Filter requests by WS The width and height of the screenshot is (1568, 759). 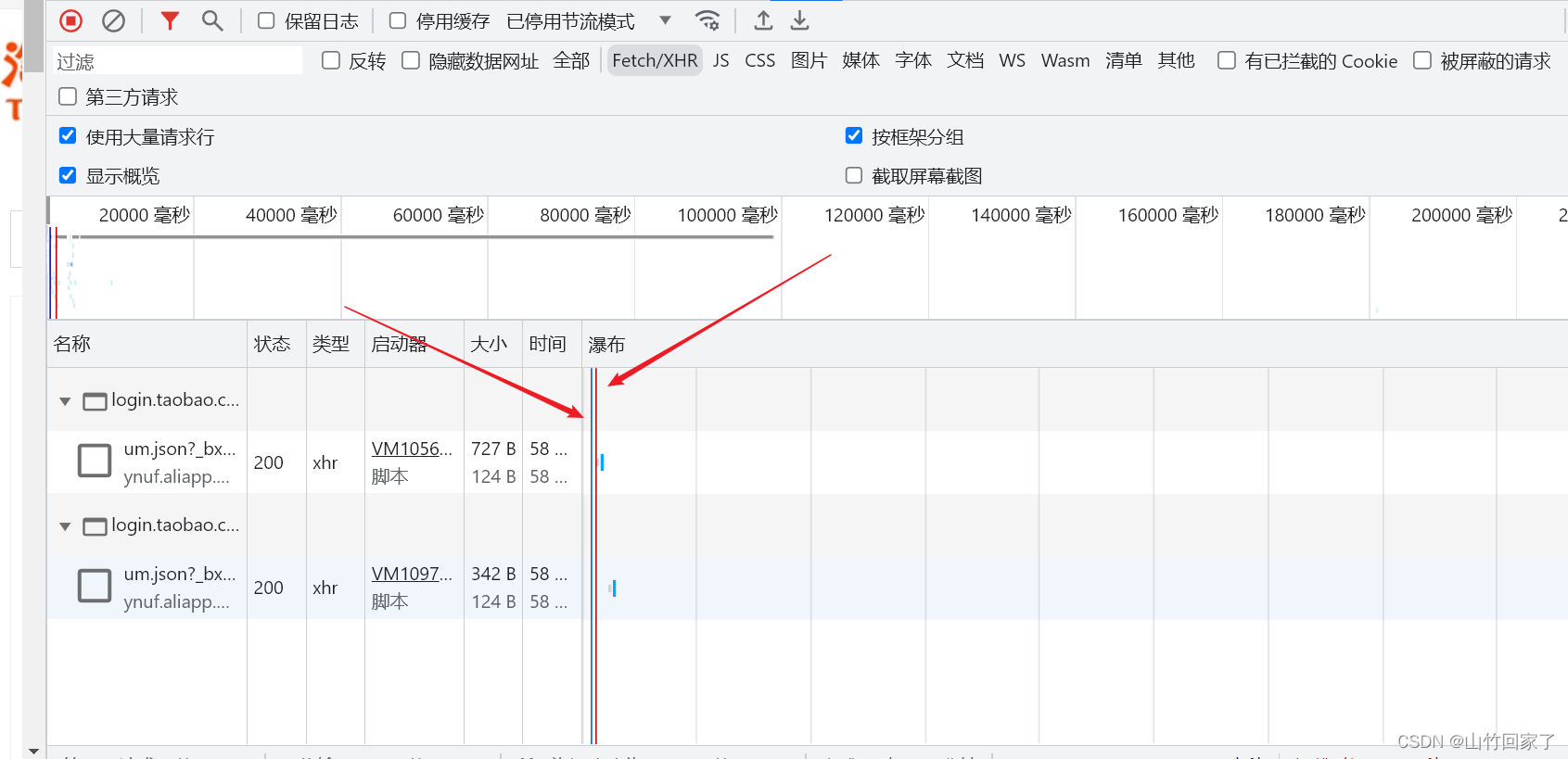click(x=1013, y=60)
